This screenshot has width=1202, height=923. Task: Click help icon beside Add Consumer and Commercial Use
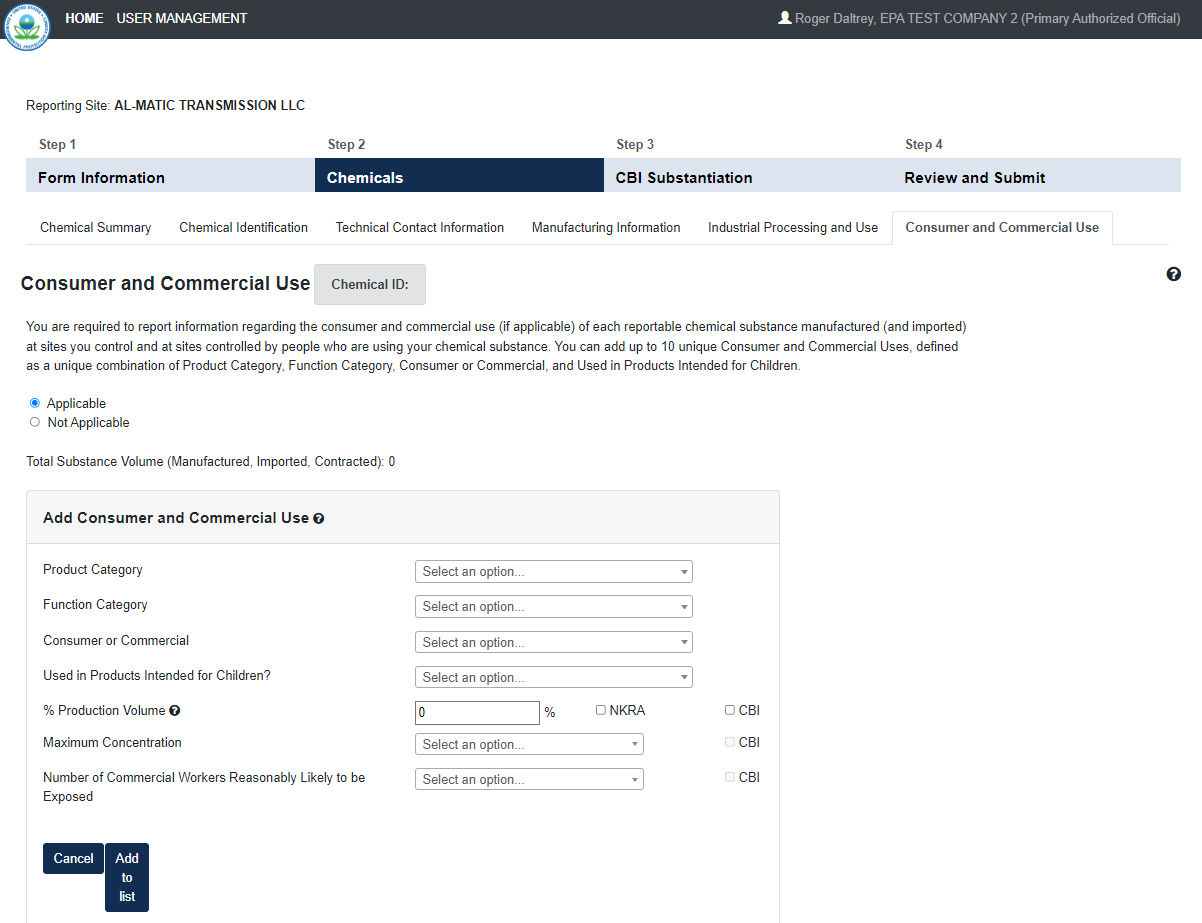pyautogui.click(x=319, y=519)
